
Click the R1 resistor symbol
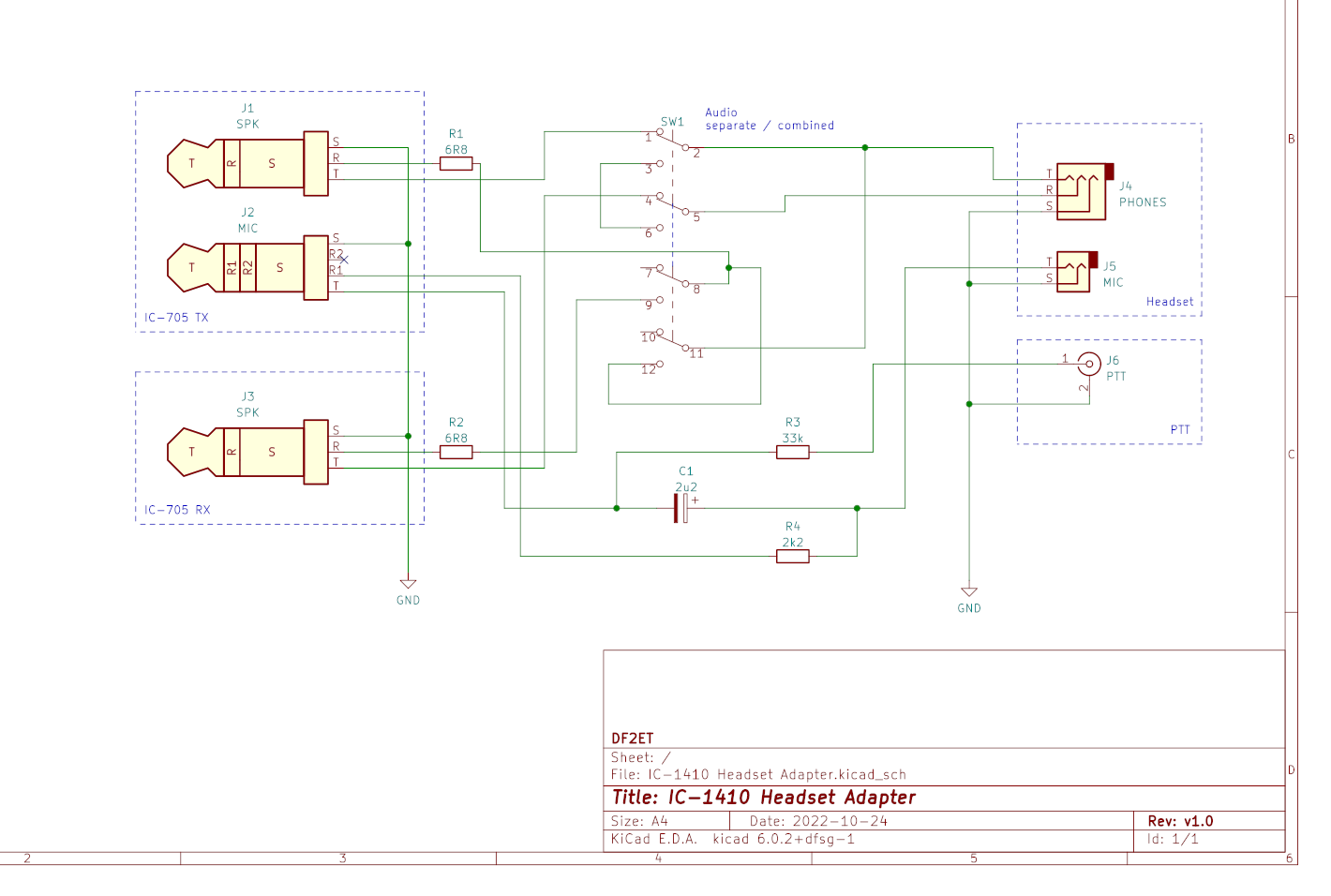(456, 163)
